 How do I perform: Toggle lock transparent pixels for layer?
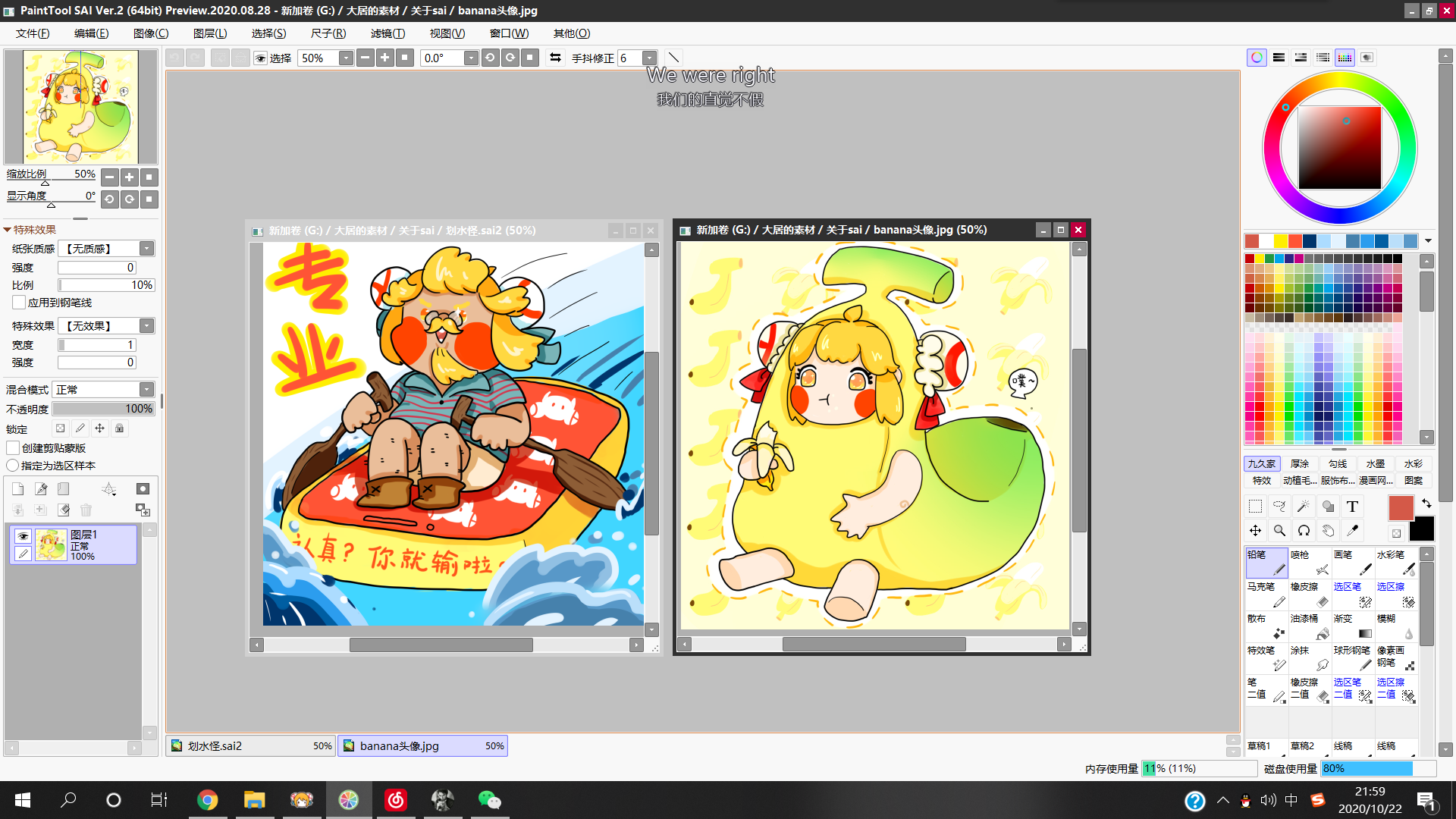(x=61, y=428)
